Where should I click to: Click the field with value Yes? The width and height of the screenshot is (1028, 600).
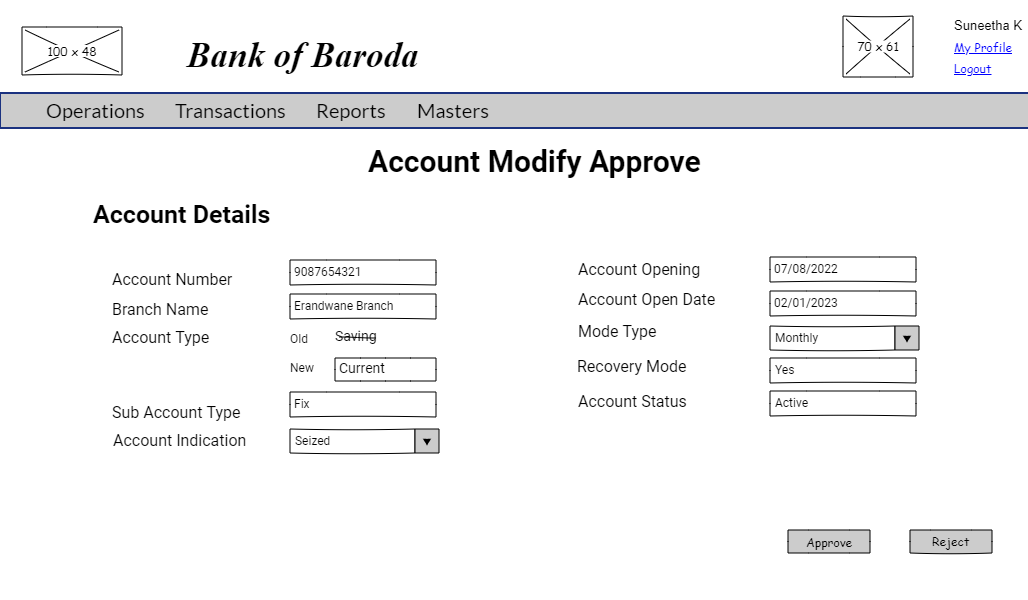(x=842, y=370)
